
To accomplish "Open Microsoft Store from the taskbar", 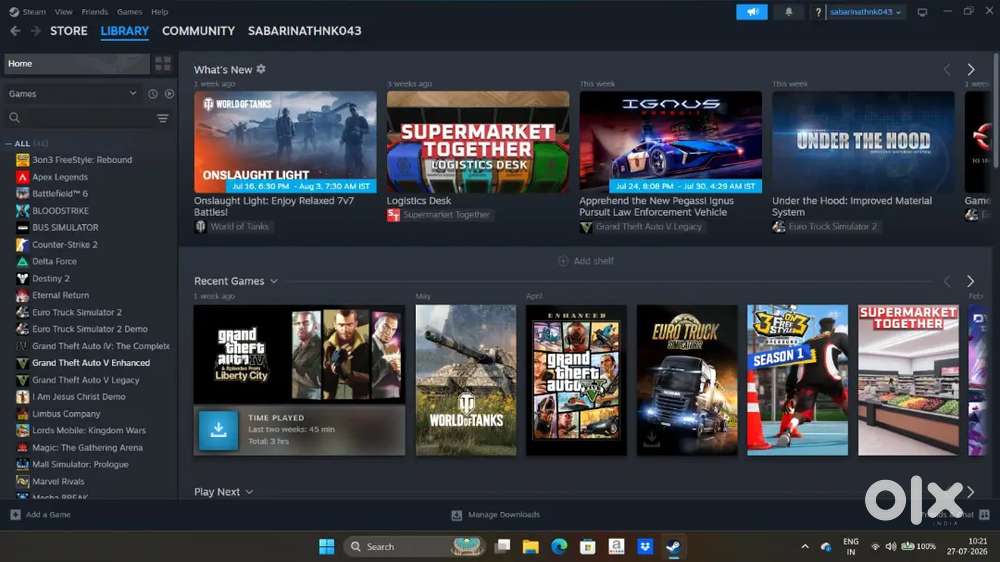I will 587,547.
